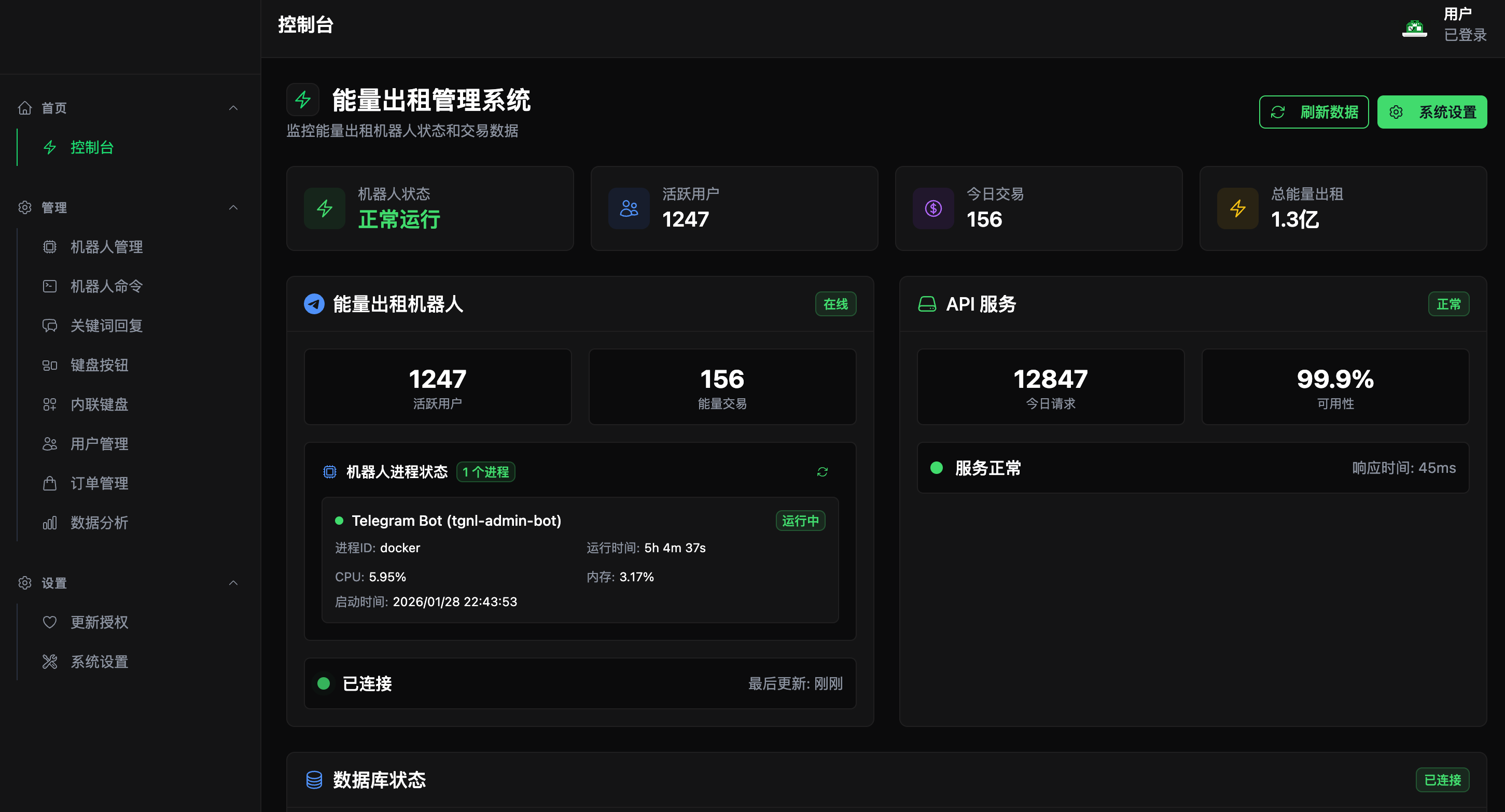Open 订单管理 shopping bag icon
1505x812 pixels.
[49, 483]
